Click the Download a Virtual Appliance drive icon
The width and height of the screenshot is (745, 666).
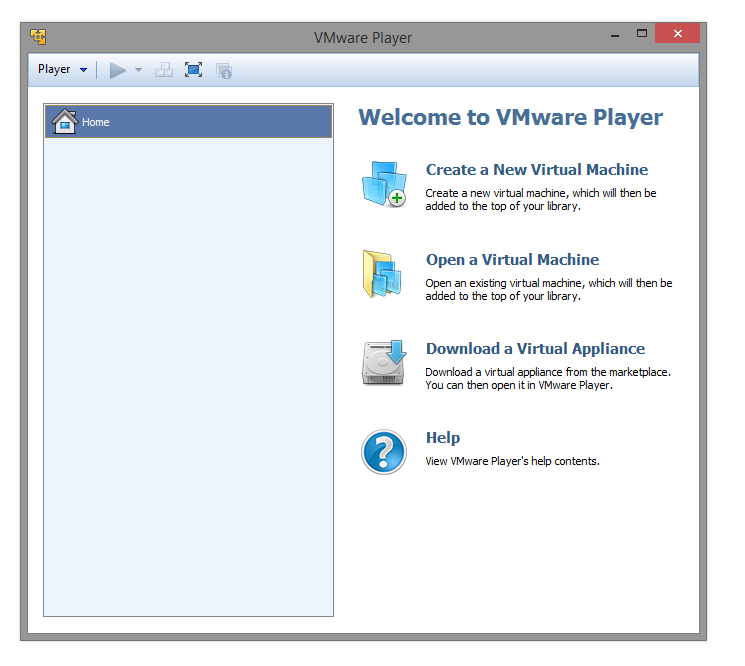pyautogui.click(x=384, y=362)
